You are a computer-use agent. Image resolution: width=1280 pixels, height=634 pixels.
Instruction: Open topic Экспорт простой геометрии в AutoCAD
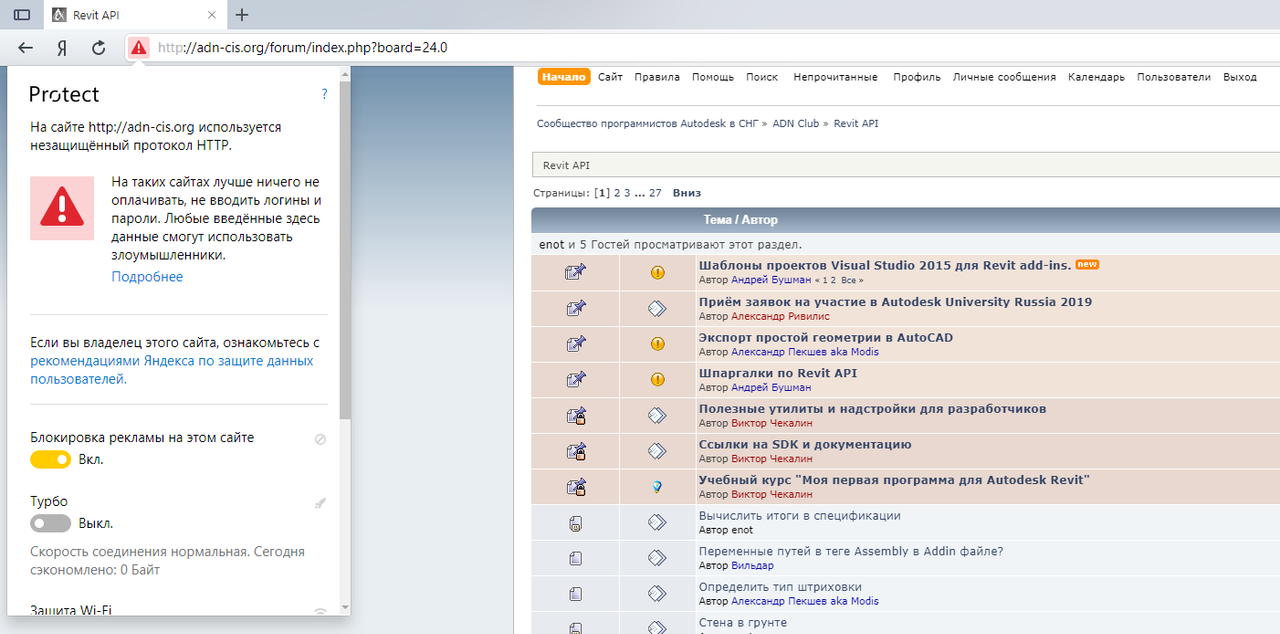click(826, 337)
